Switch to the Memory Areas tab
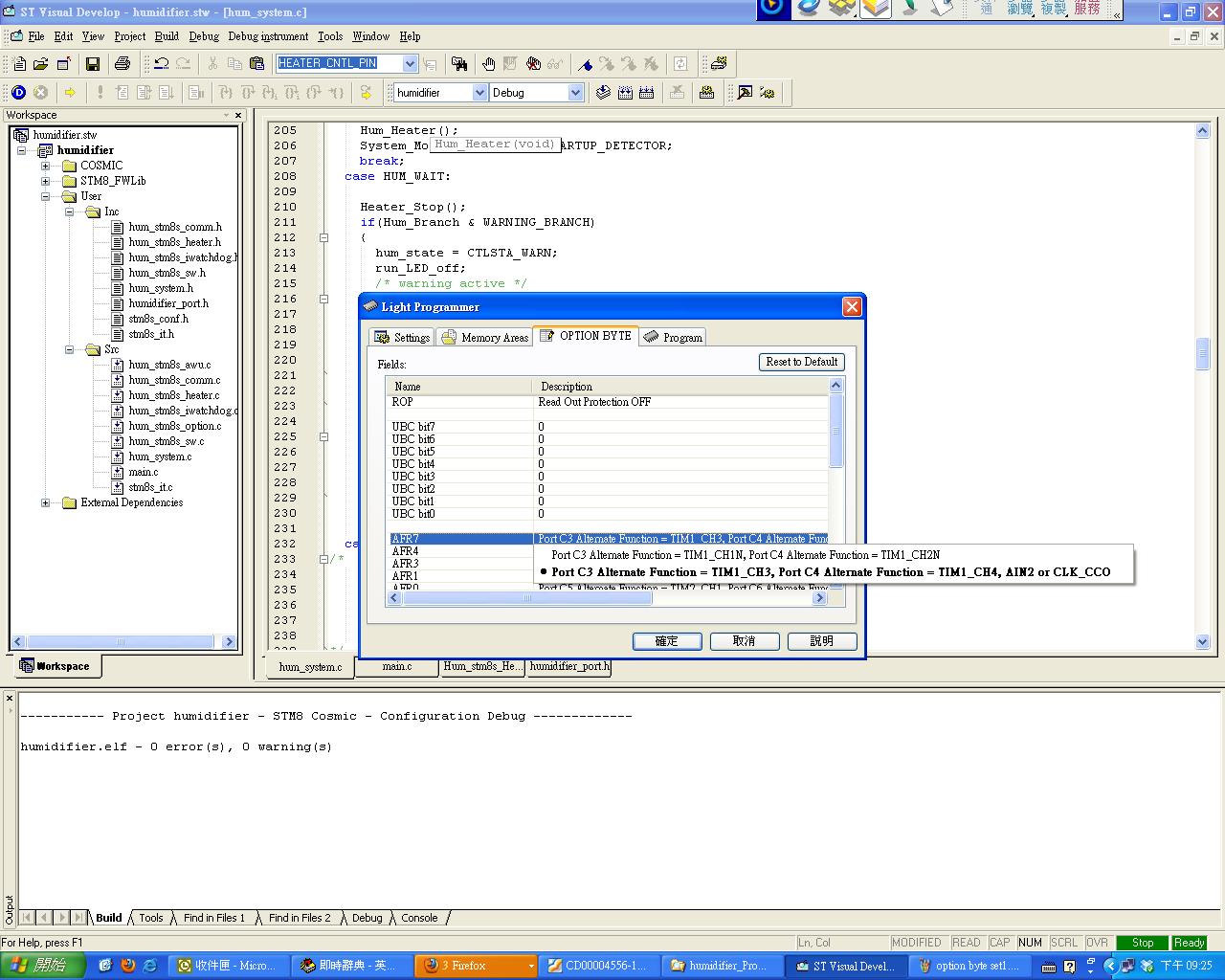Screen dimensions: 1225x980 tap(485, 337)
